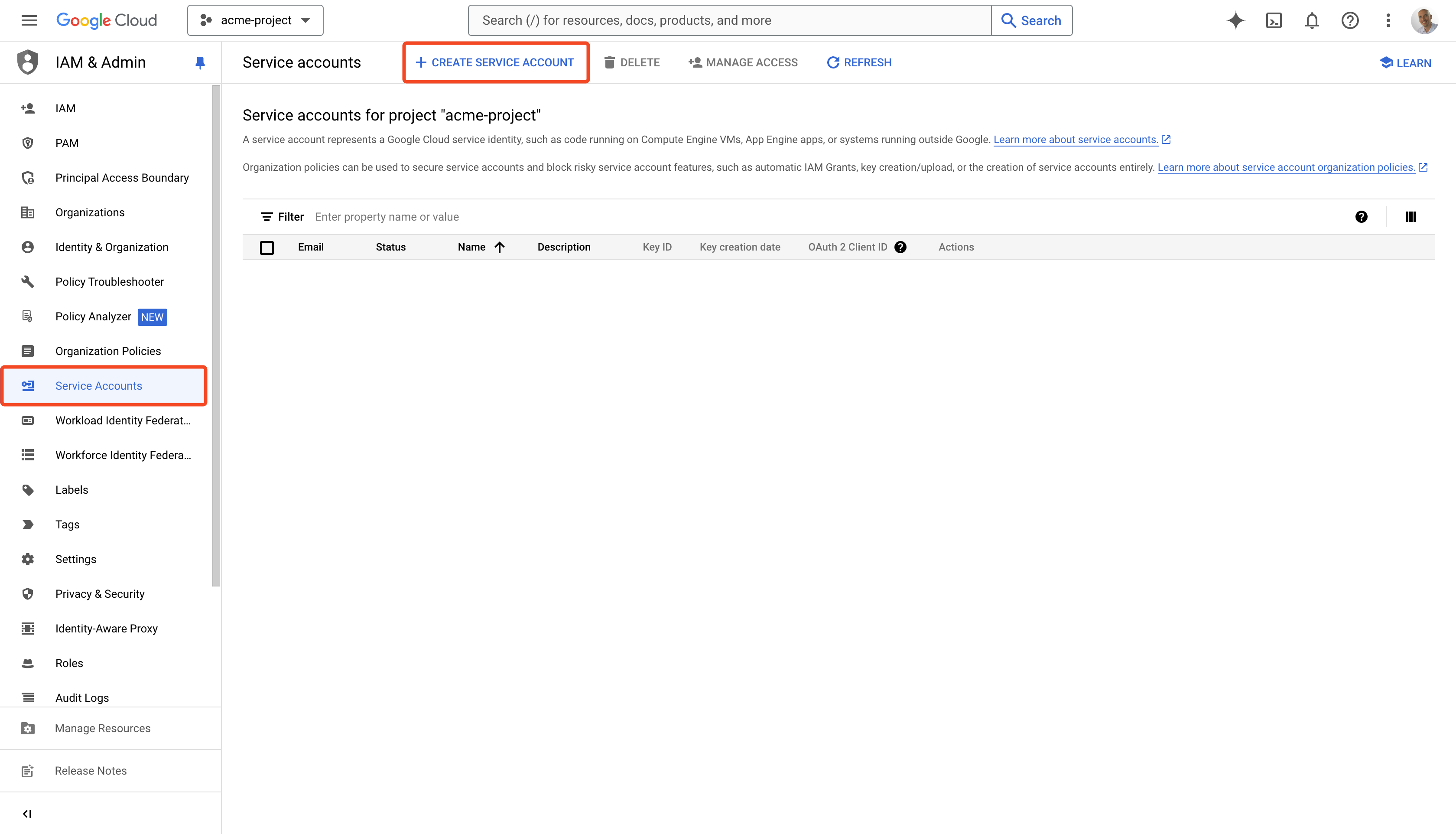Click the search resources input field
Viewport: 1456px width, 834px height.
point(729,21)
